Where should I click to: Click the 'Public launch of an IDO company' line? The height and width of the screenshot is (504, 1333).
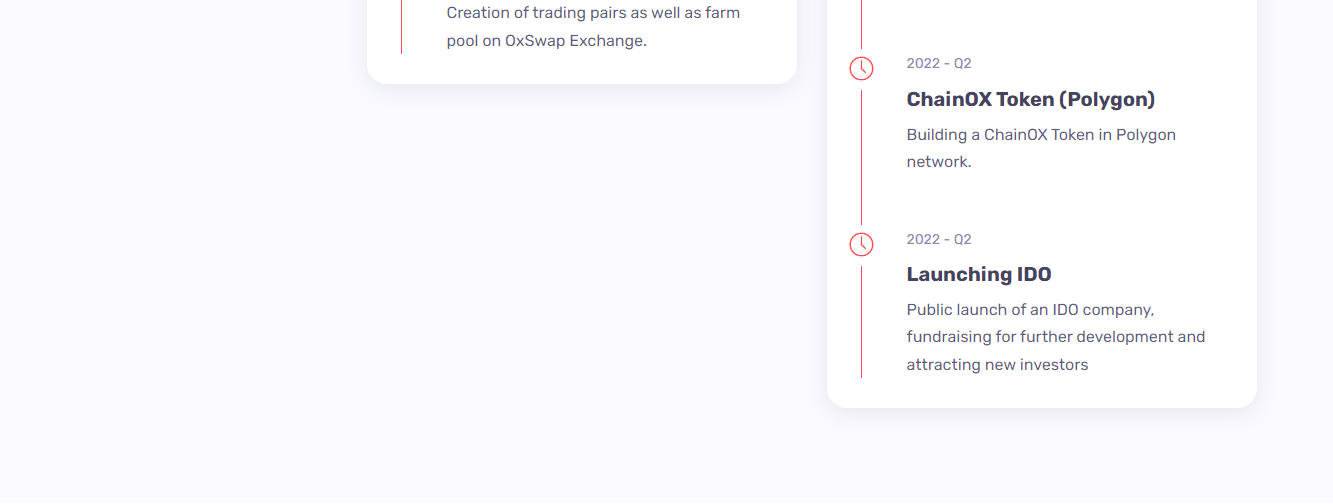(1030, 310)
